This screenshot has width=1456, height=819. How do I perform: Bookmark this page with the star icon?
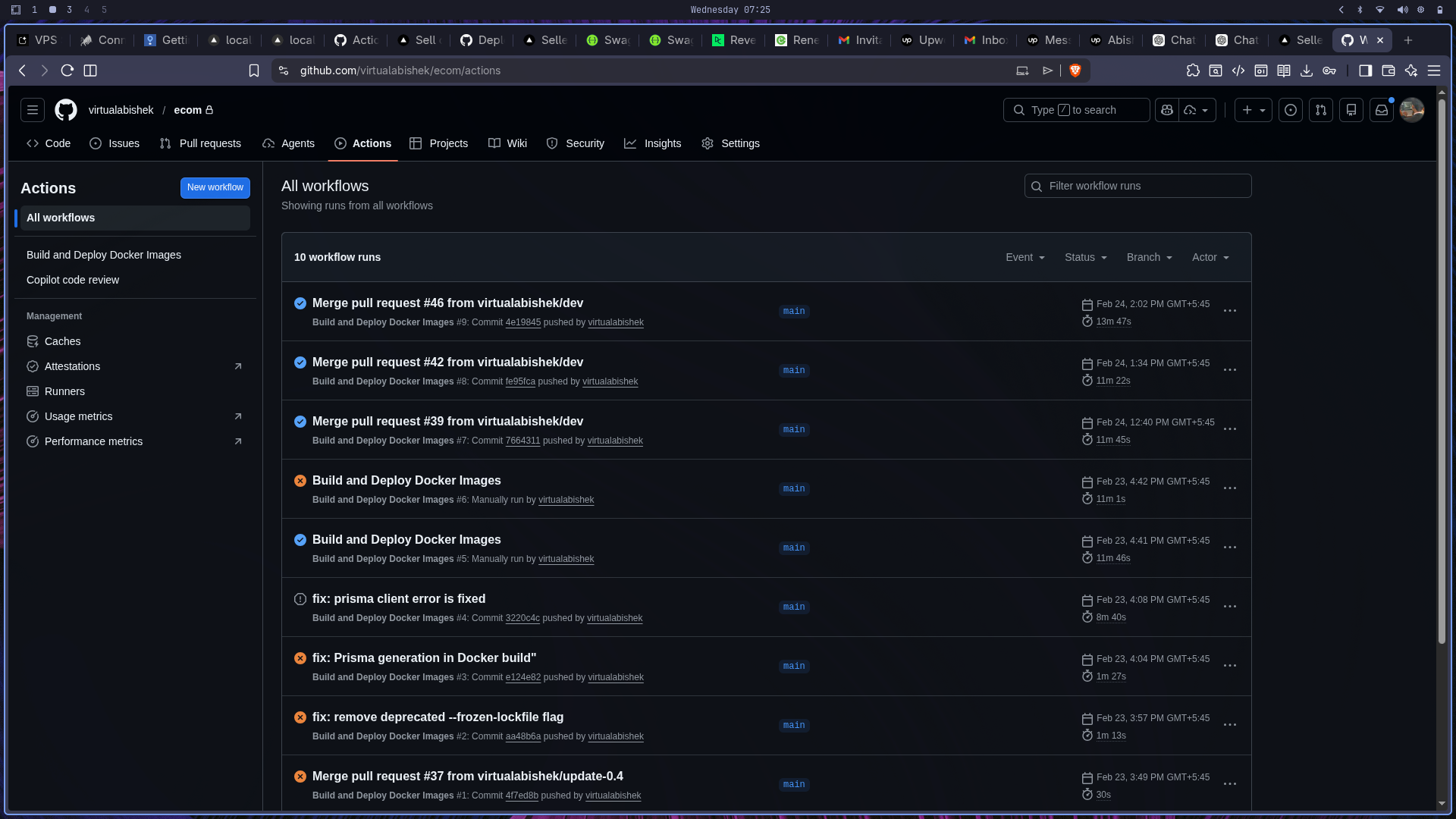(x=254, y=70)
